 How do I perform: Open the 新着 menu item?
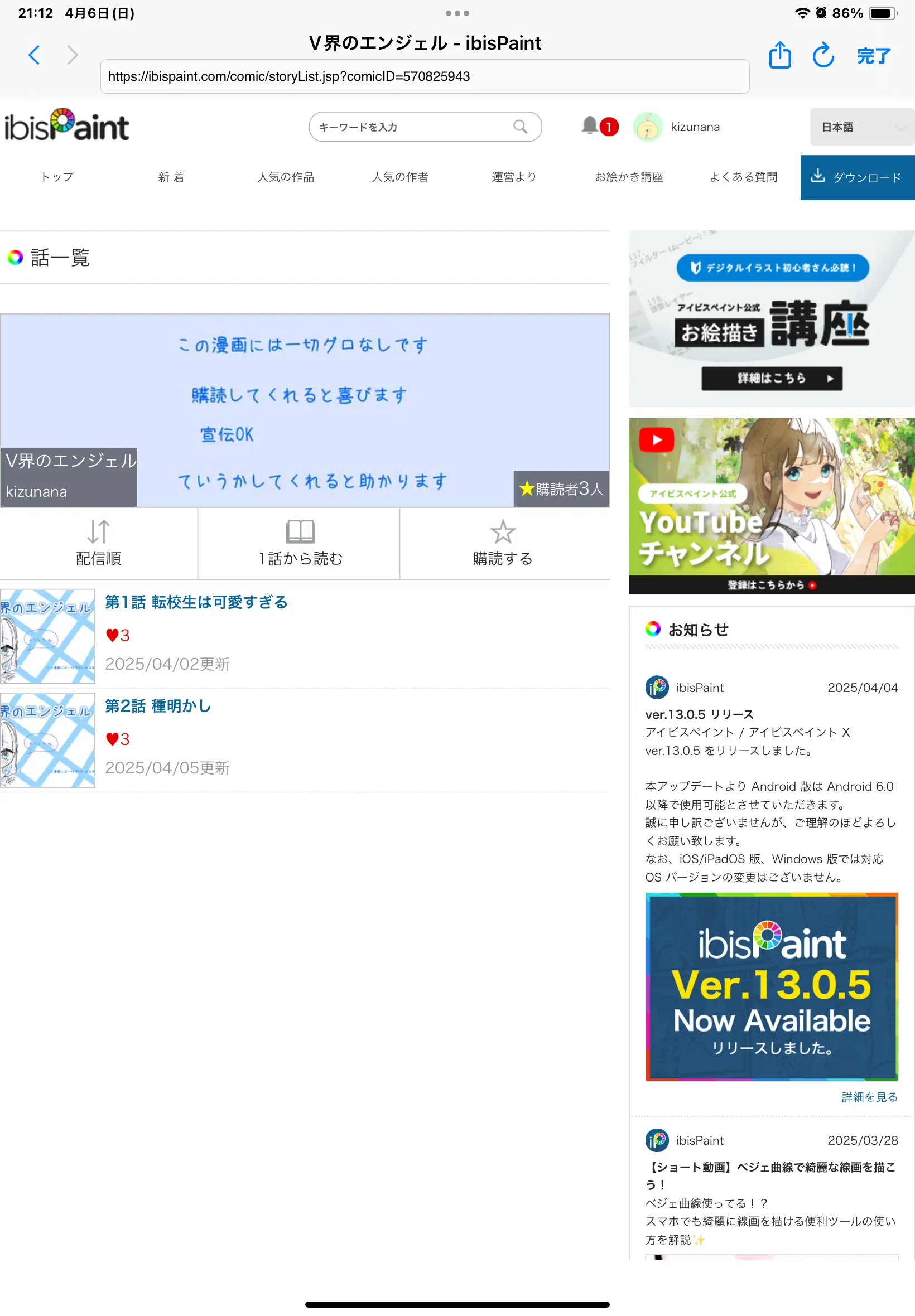tap(171, 177)
